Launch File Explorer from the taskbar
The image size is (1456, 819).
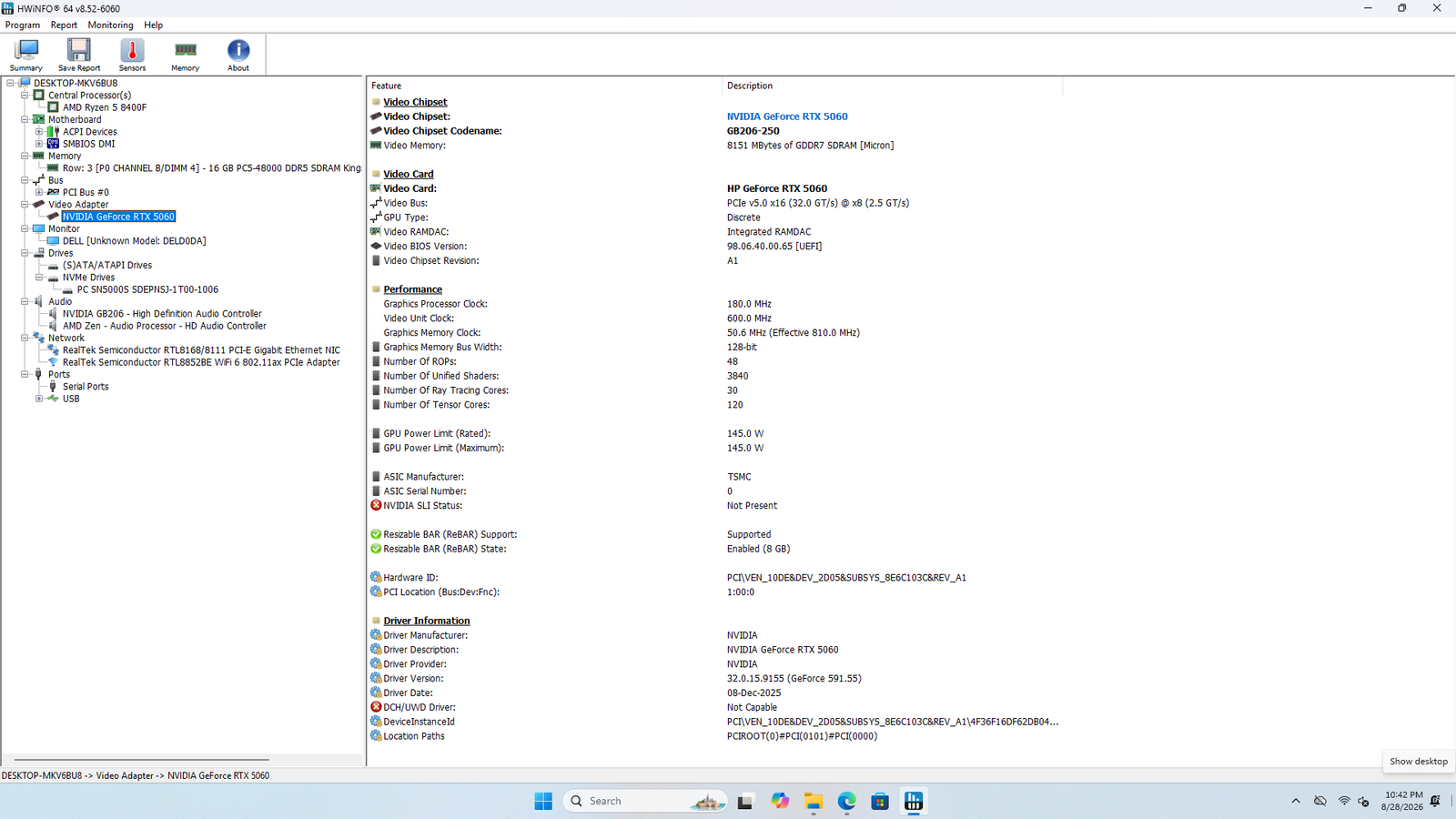click(813, 801)
